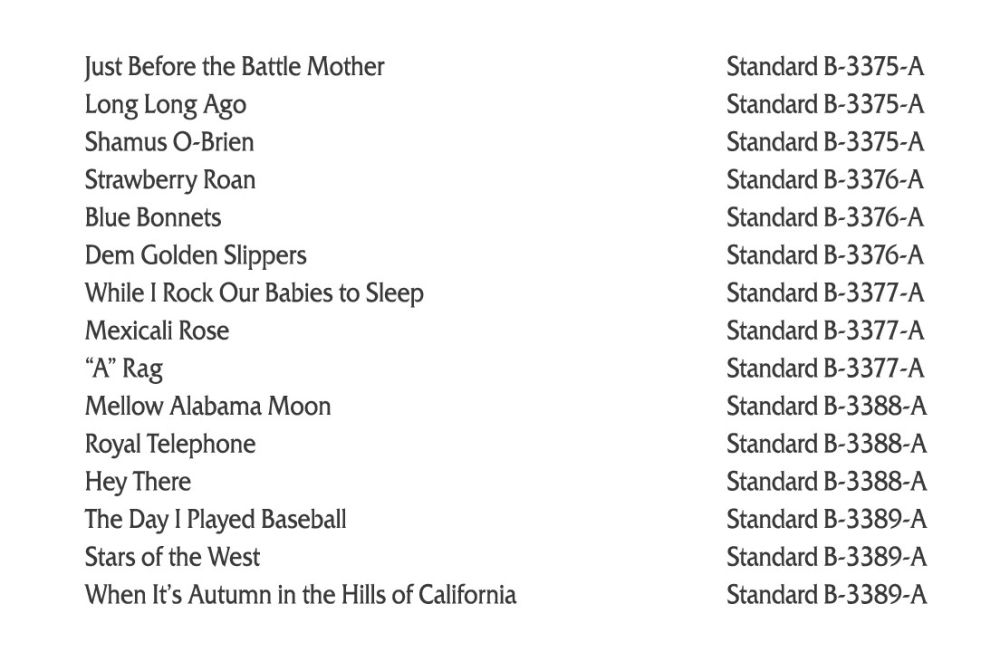Viewport: 1000px width, 671px height.
Task: Select the Long Long Ago title
Action: click(165, 105)
